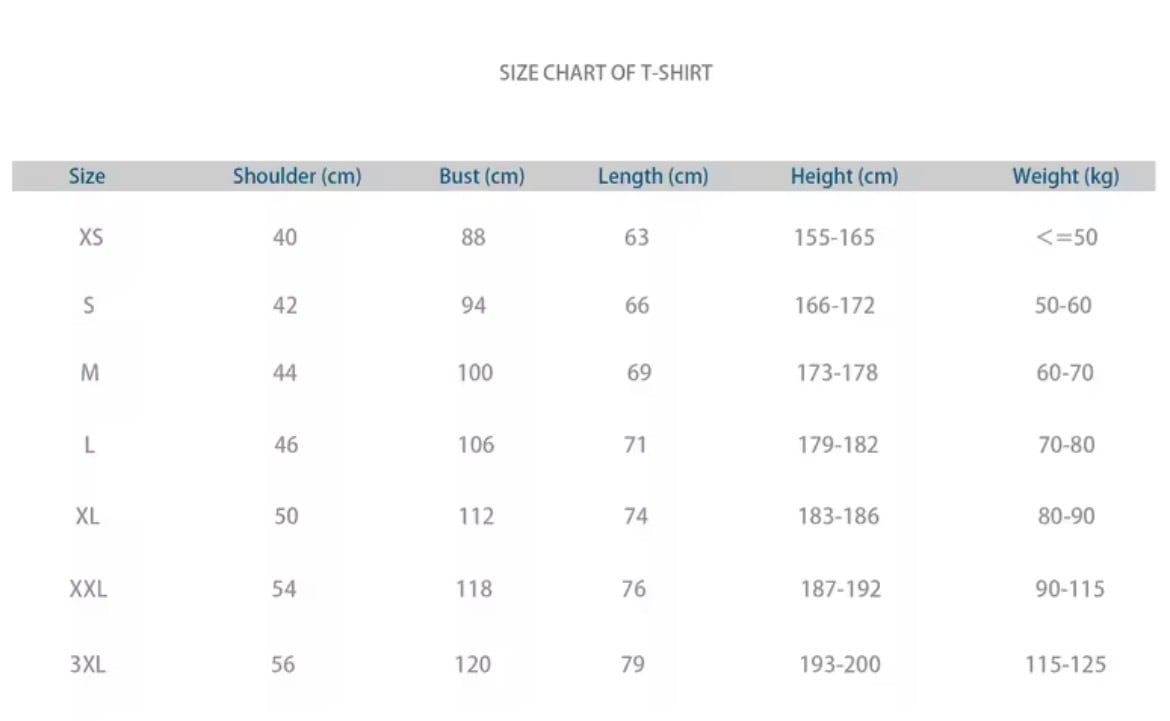Click the 155-165 height range cell

[834, 237]
